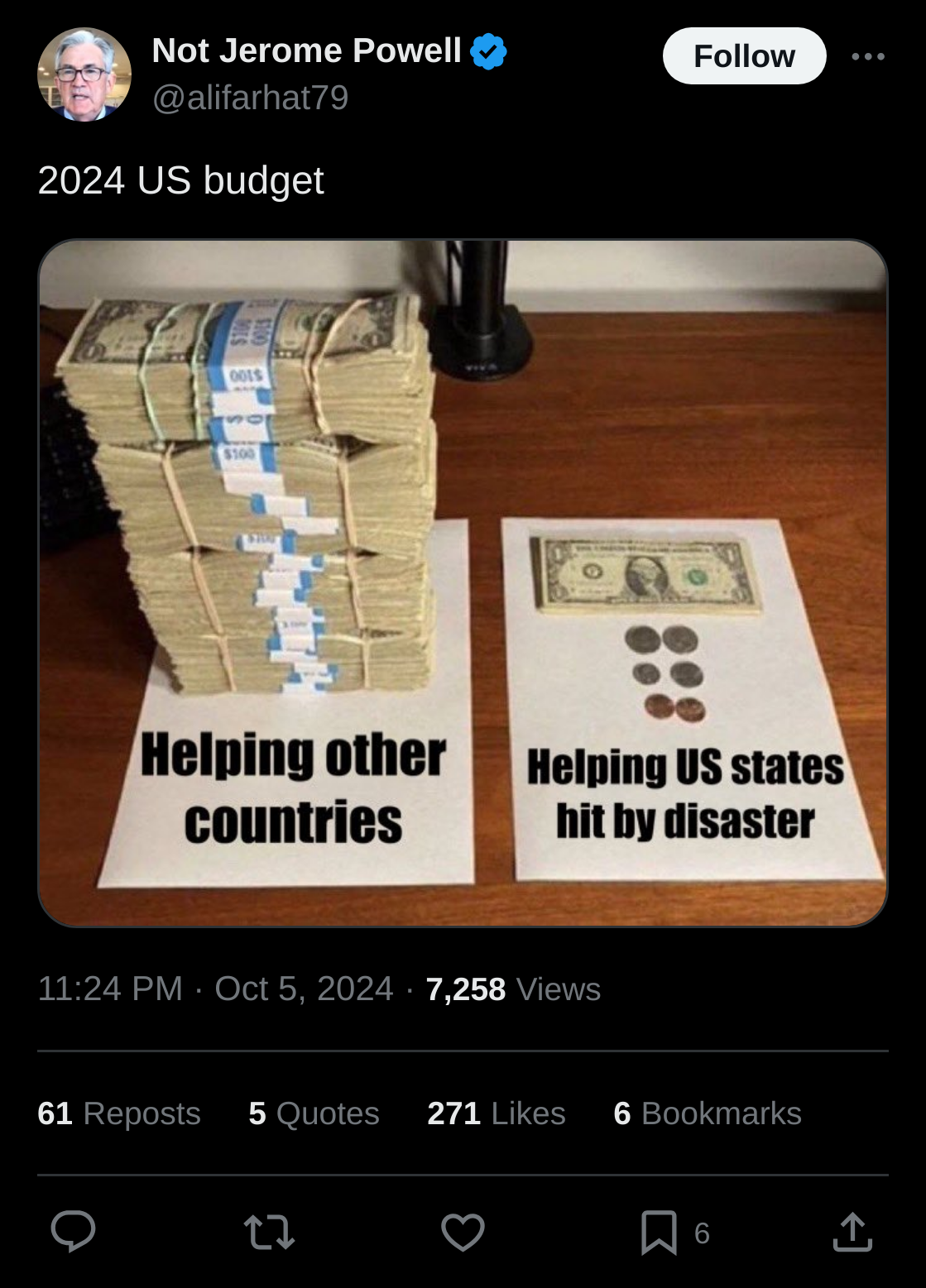Click the bookmark count number 6
The height and width of the screenshot is (1288, 926).
(702, 1233)
